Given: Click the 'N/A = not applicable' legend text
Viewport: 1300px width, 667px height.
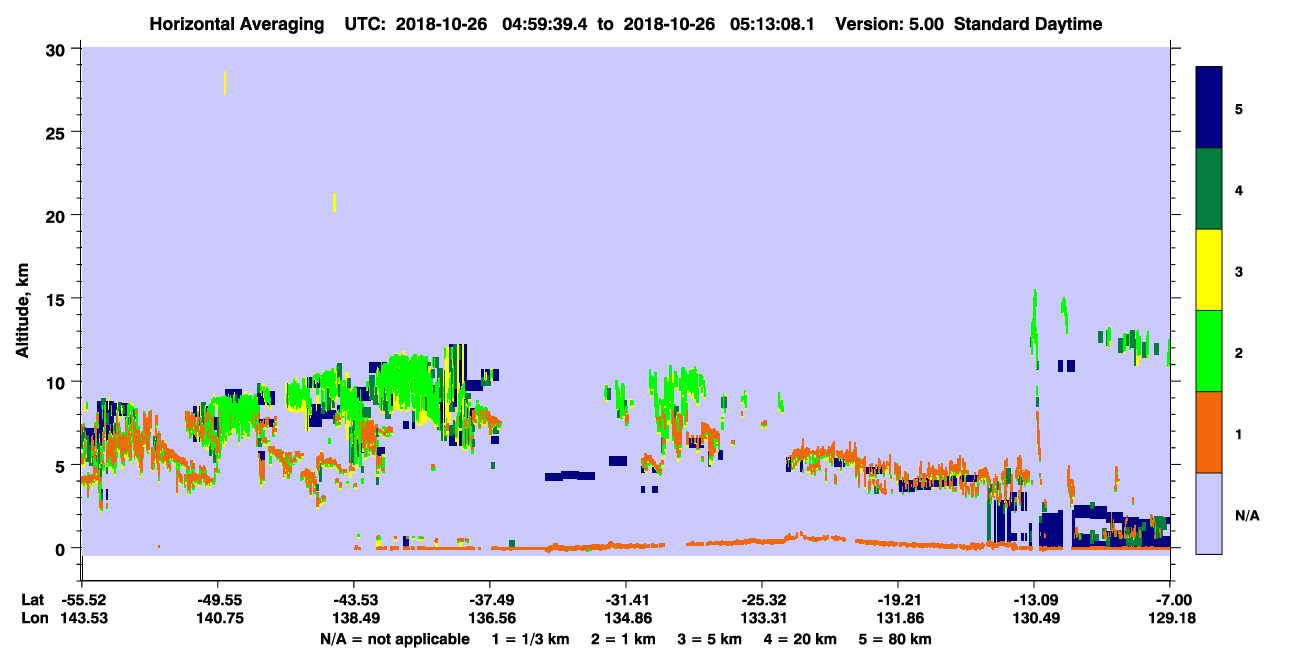Looking at the screenshot, I should 394,639.
